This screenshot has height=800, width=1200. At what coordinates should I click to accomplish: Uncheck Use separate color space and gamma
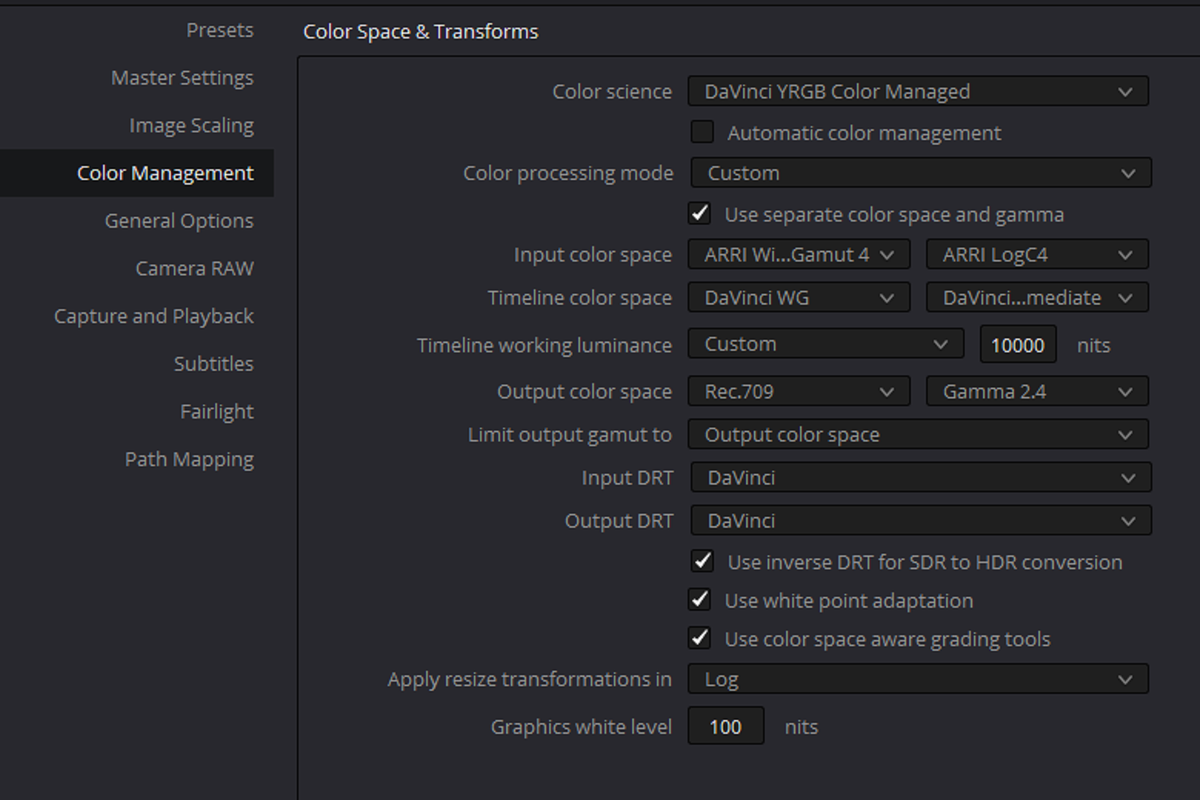(x=700, y=213)
